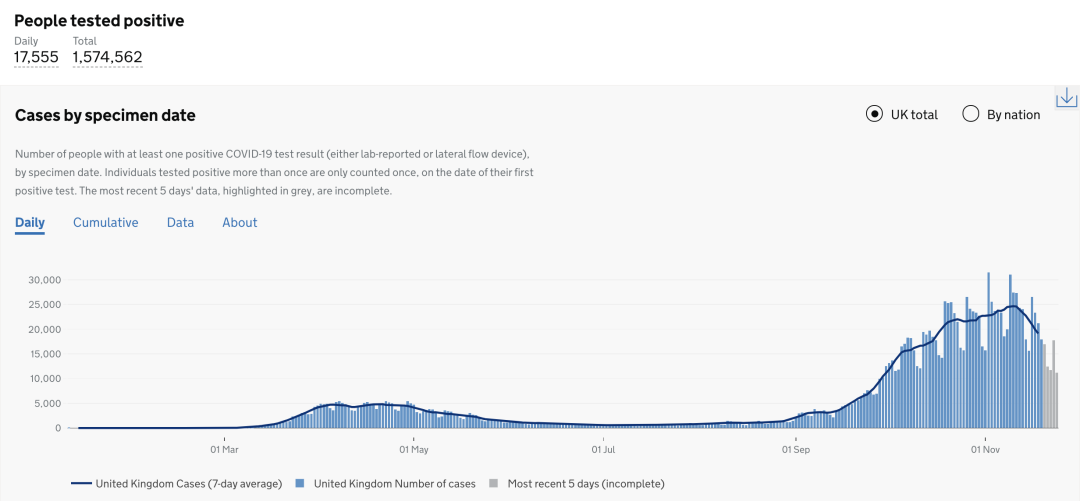Screen dimensions: 1080x501
Task: Select the Daily tab
Action: [30, 223]
